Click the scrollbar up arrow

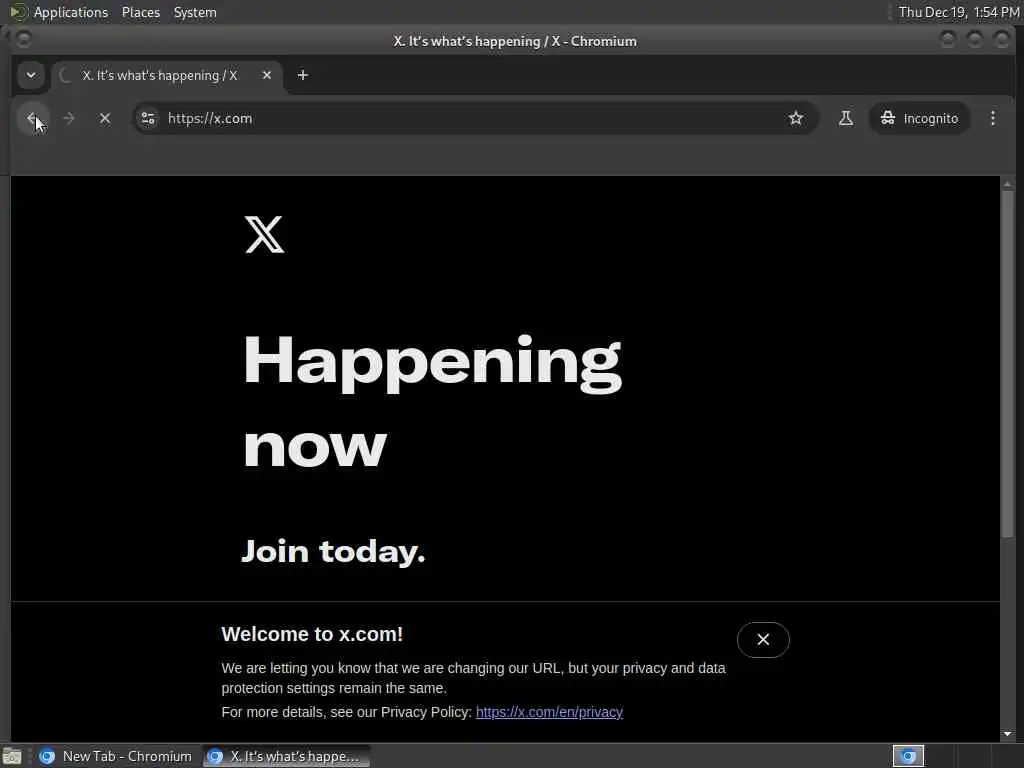tap(1008, 184)
